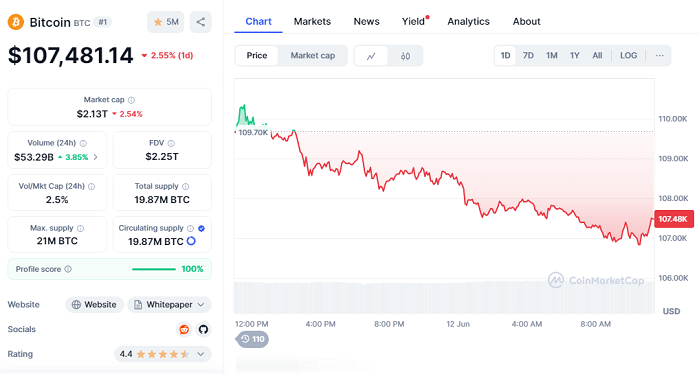Click the $53.29B volume value
This screenshot has height=374, width=699.
tap(34, 157)
